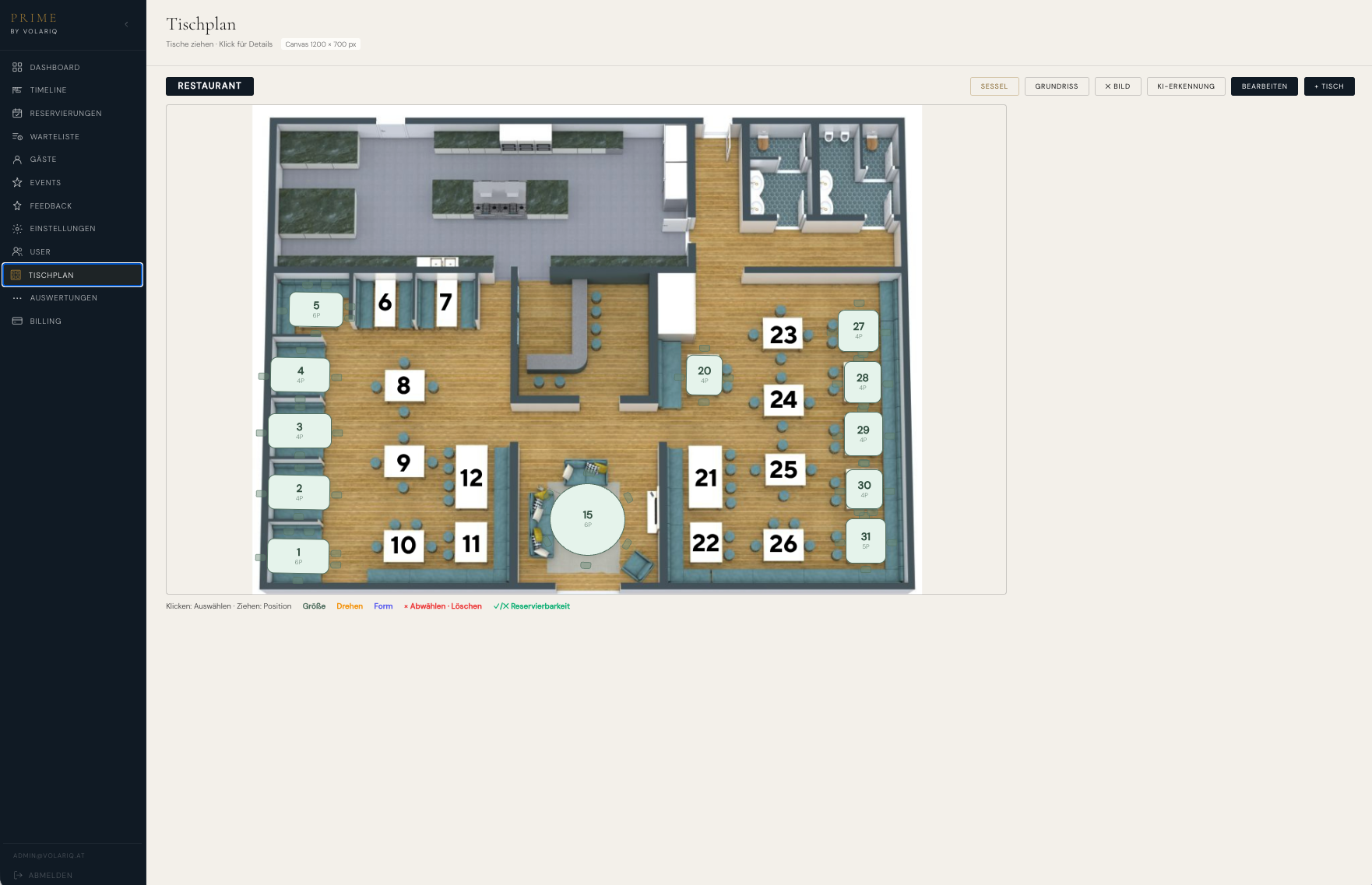
Task: Navigate to Gäste
Action: (72, 160)
